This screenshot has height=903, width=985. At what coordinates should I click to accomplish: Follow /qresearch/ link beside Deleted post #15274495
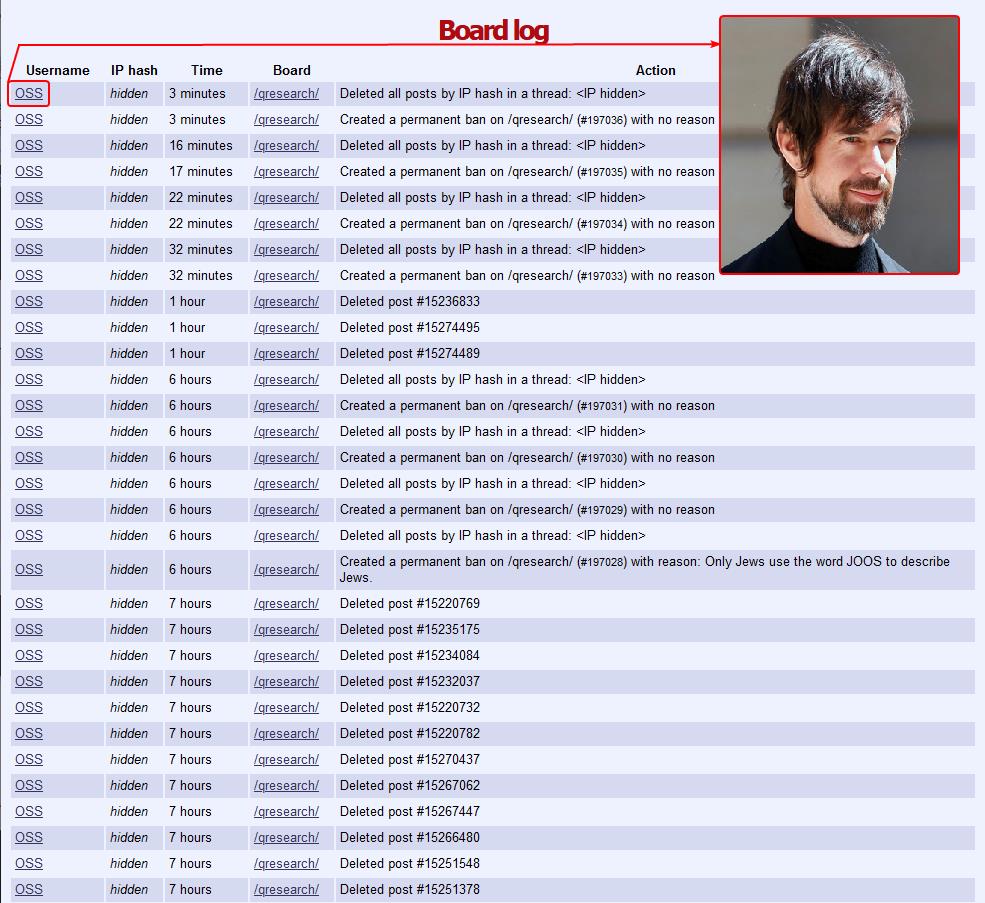click(286, 327)
